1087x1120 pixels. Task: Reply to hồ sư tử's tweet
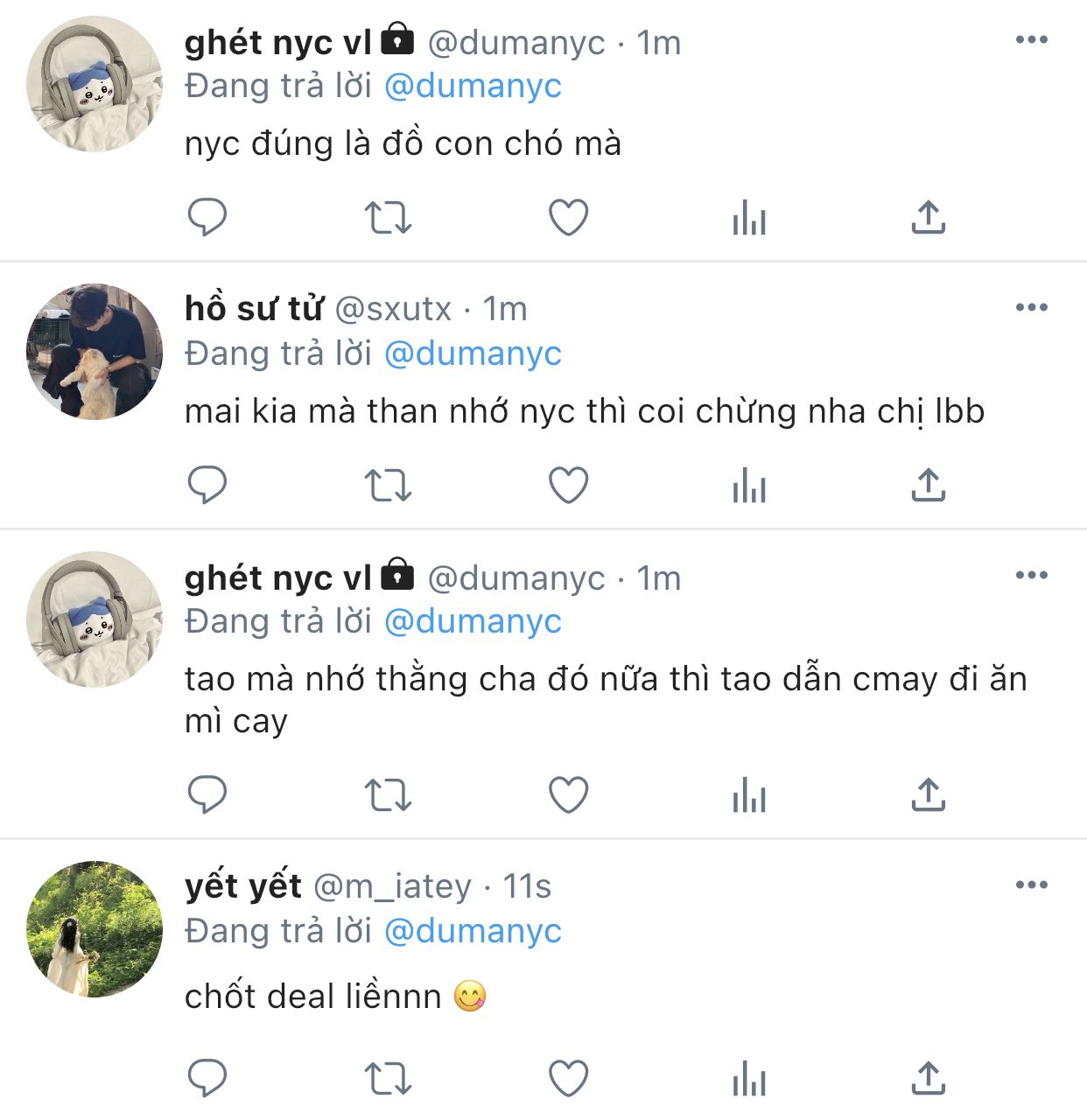[207, 485]
